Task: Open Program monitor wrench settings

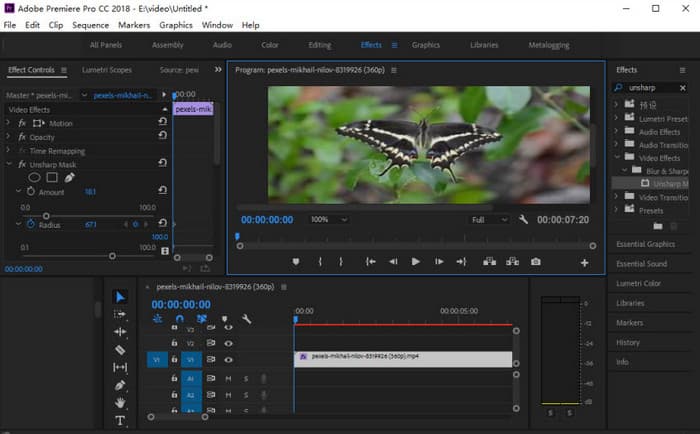Action: point(523,219)
